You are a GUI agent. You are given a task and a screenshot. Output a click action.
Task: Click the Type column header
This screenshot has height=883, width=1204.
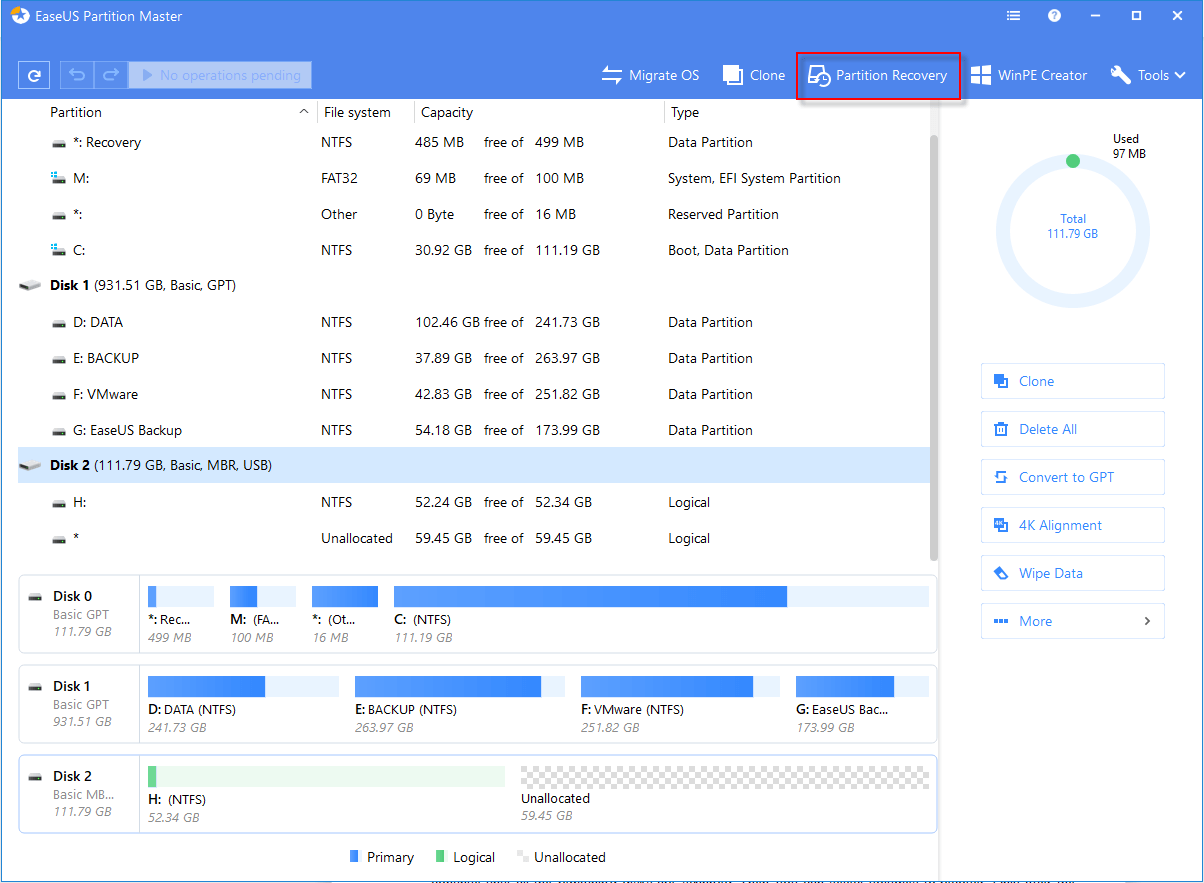(685, 113)
